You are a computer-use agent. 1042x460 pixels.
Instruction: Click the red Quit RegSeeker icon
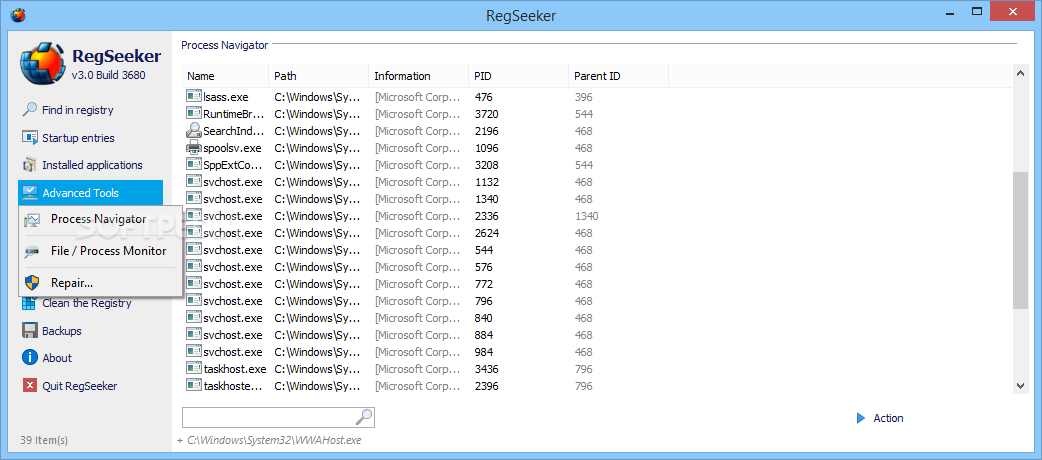[x=30, y=386]
